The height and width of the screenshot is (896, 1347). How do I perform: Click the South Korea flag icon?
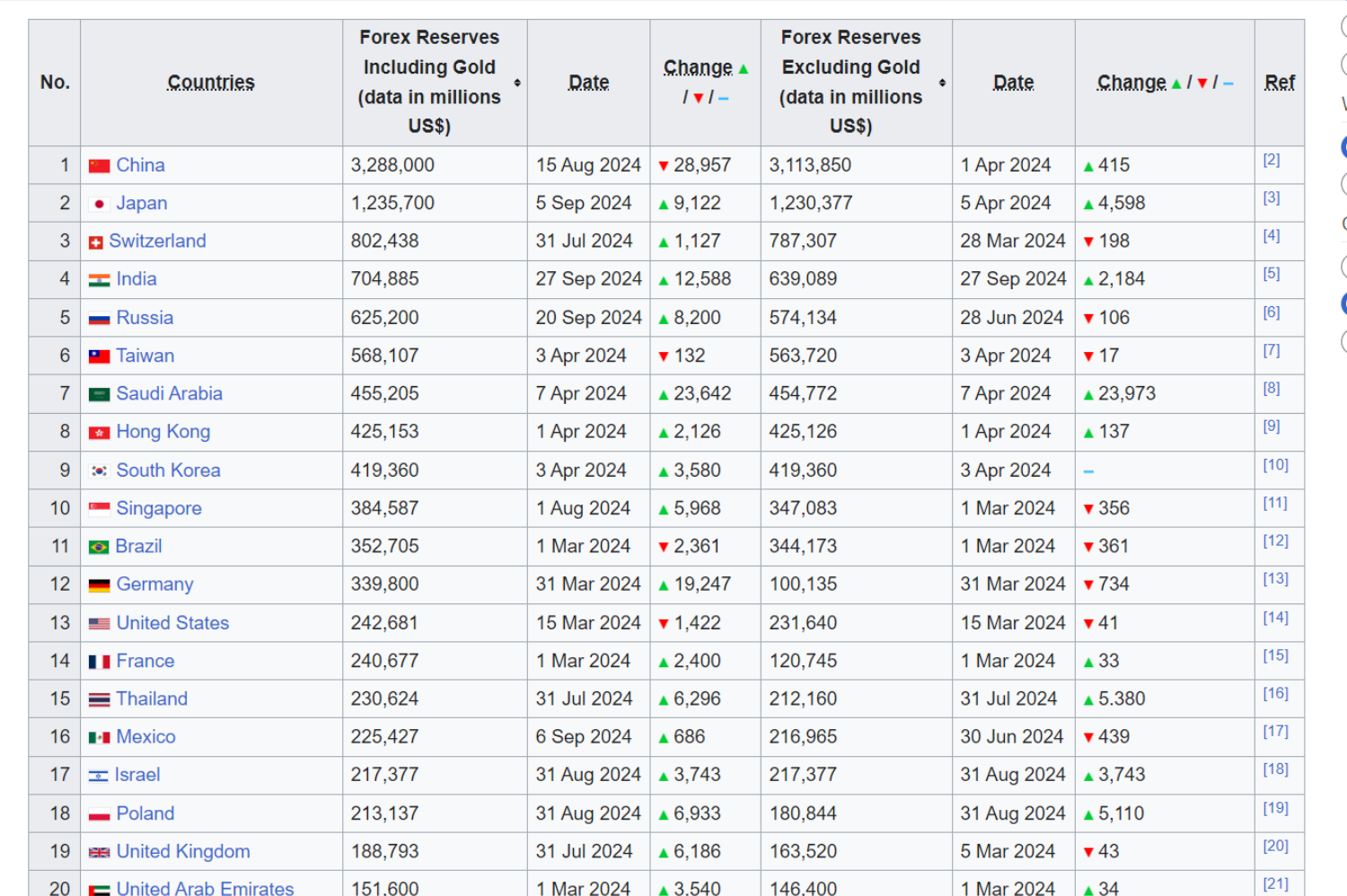(x=99, y=470)
